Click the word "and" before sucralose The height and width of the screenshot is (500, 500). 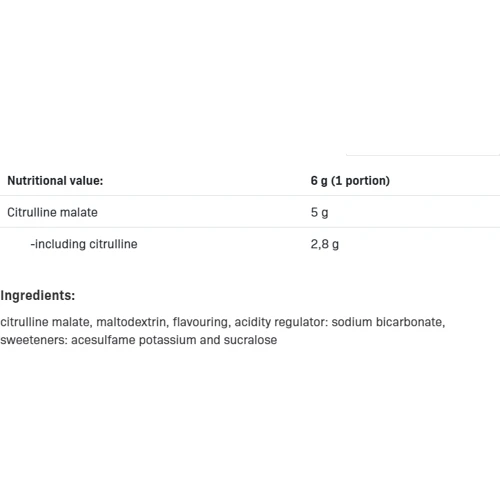point(210,340)
